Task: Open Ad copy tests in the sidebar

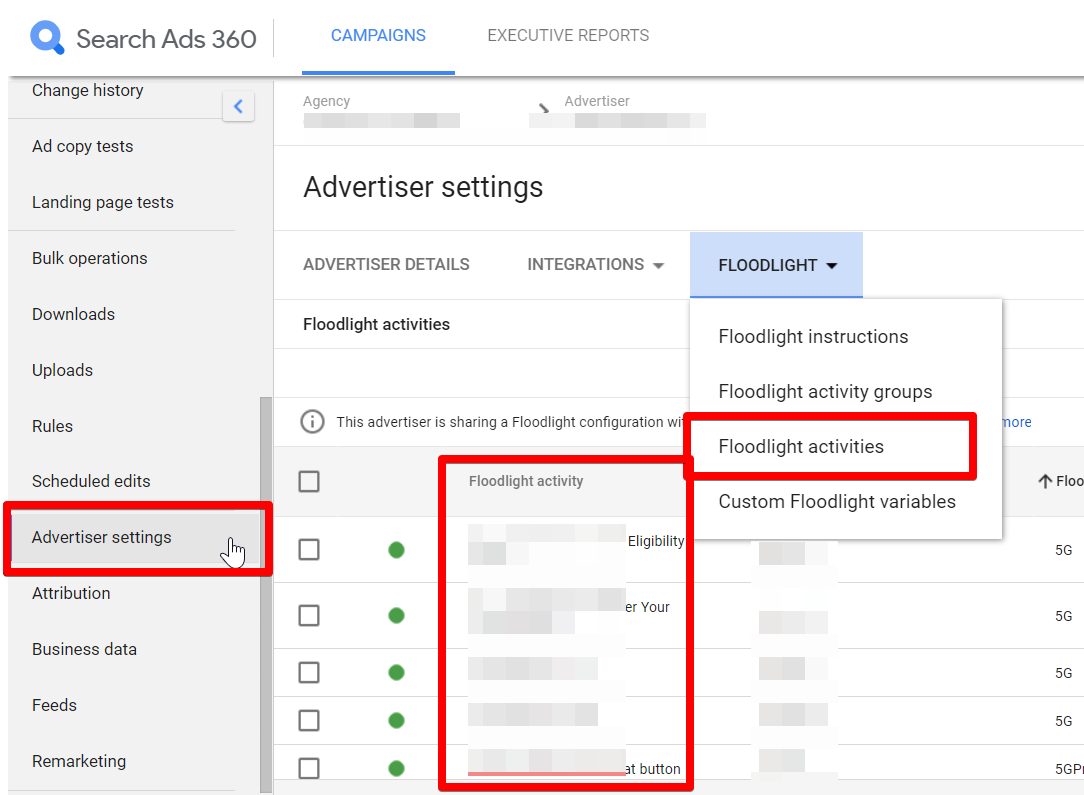Action: (82, 147)
